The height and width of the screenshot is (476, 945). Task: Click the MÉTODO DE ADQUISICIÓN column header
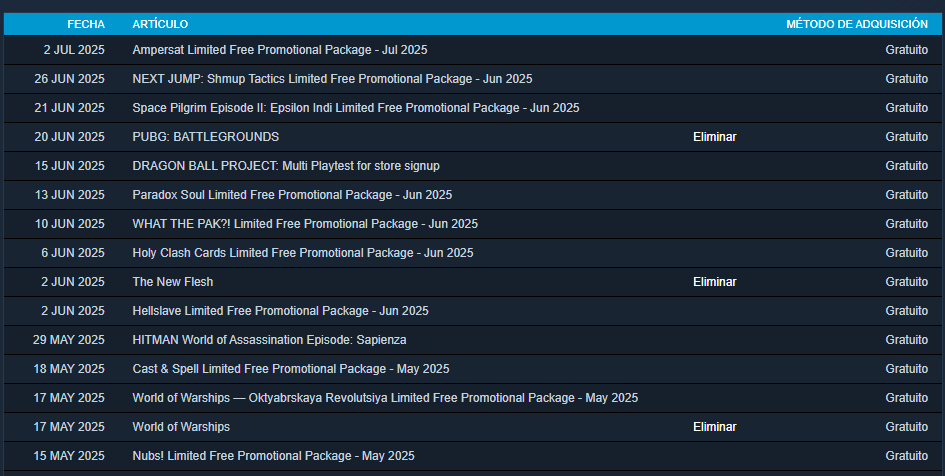point(857,24)
